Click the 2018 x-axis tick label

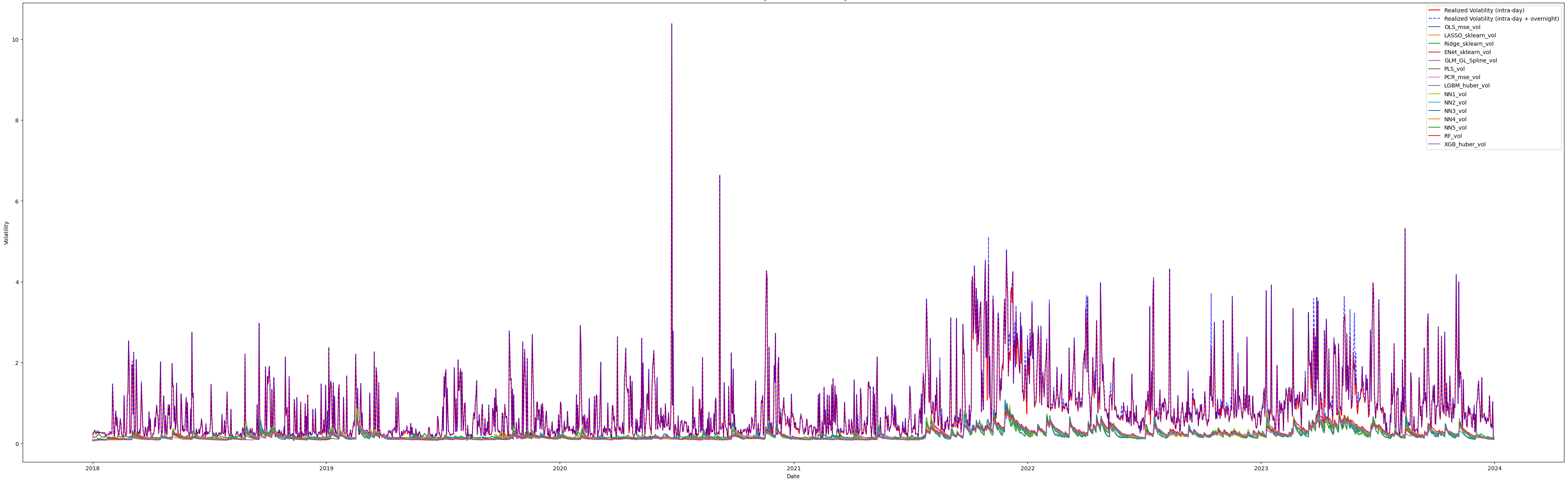tap(93, 468)
